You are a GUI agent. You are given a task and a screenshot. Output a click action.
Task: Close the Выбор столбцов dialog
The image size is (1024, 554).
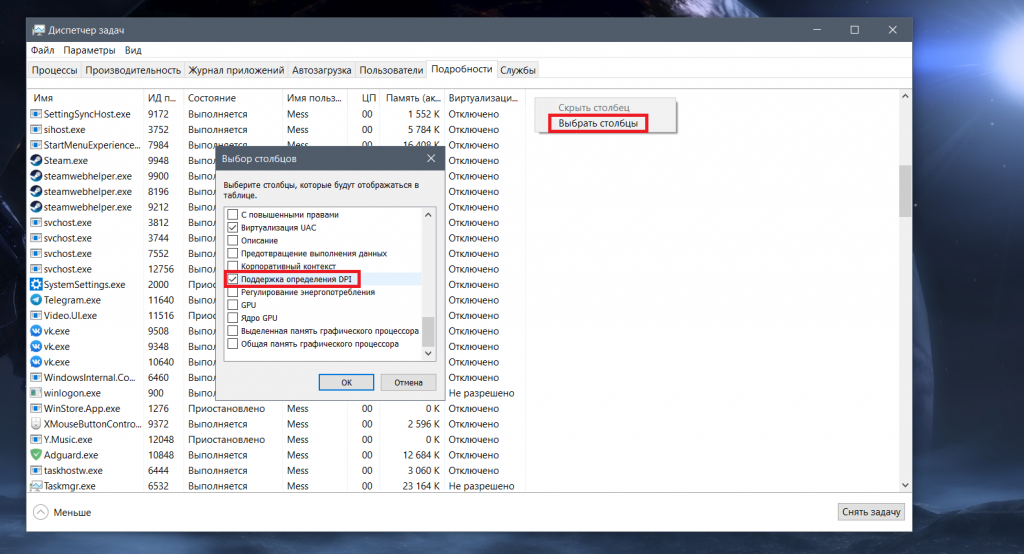(431, 158)
